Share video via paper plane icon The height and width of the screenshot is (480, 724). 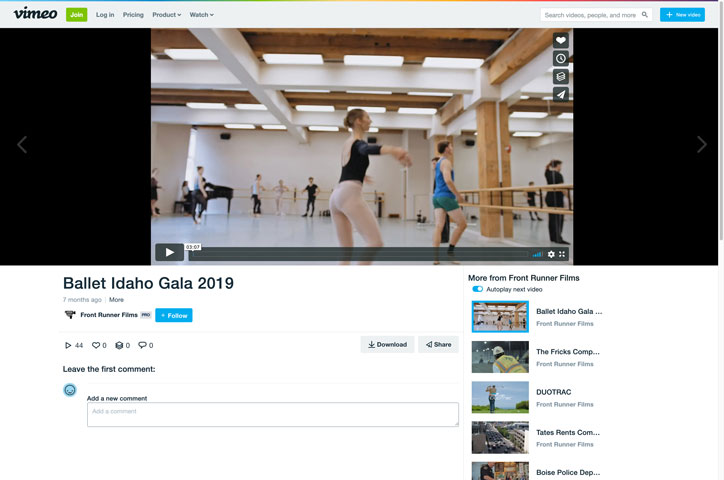[x=561, y=95]
